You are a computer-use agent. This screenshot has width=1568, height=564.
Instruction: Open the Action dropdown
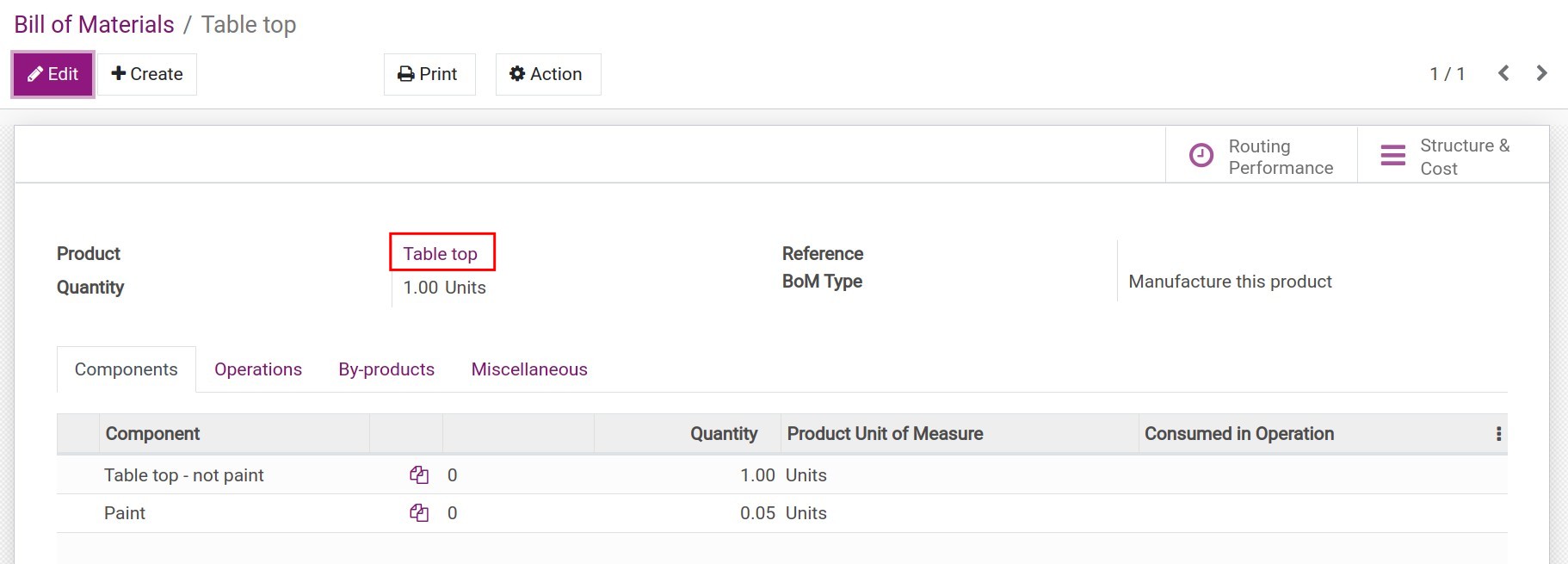(547, 74)
